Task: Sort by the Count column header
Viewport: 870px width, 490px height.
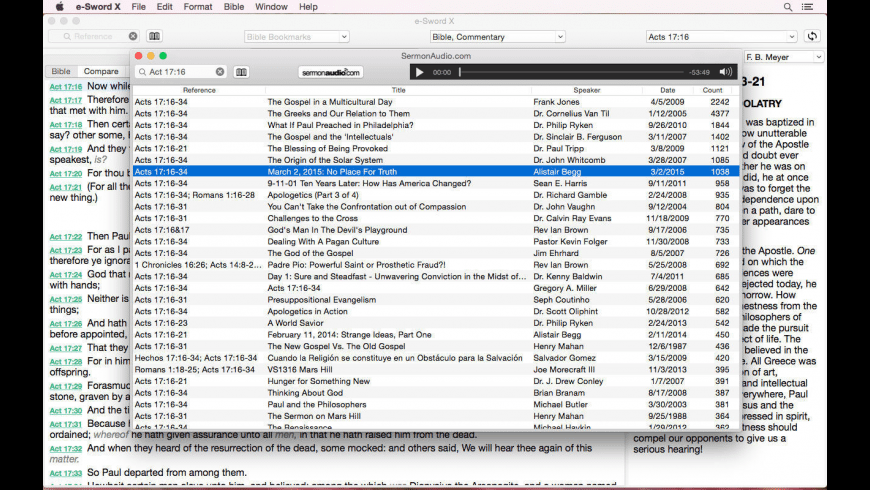Action: click(712, 90)
